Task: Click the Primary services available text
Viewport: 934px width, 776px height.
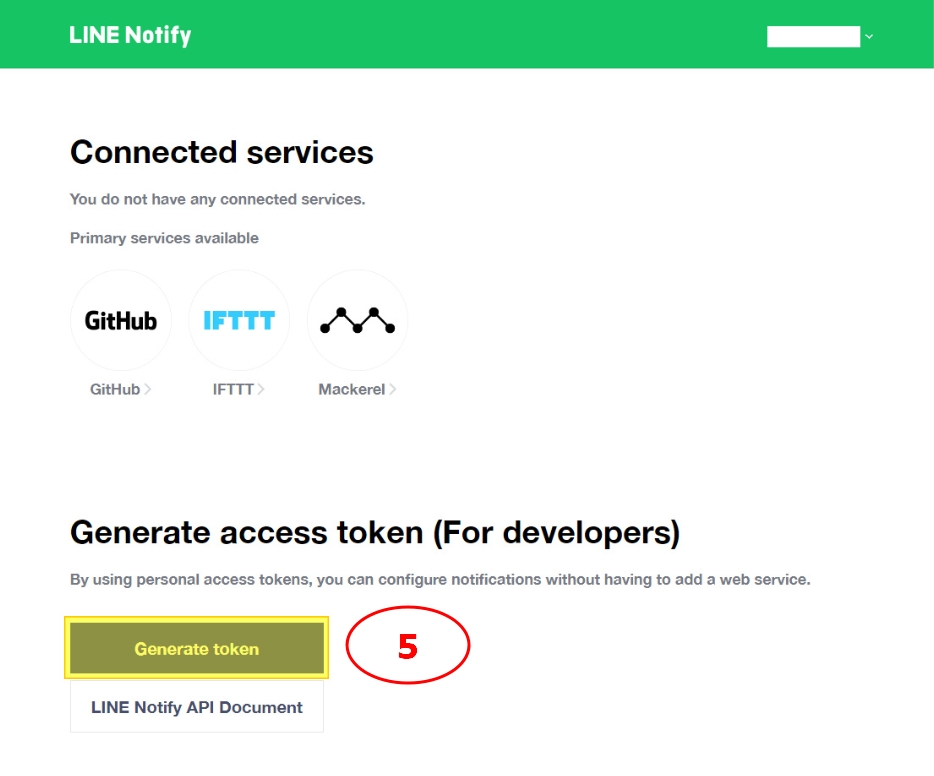Action: 164,238
